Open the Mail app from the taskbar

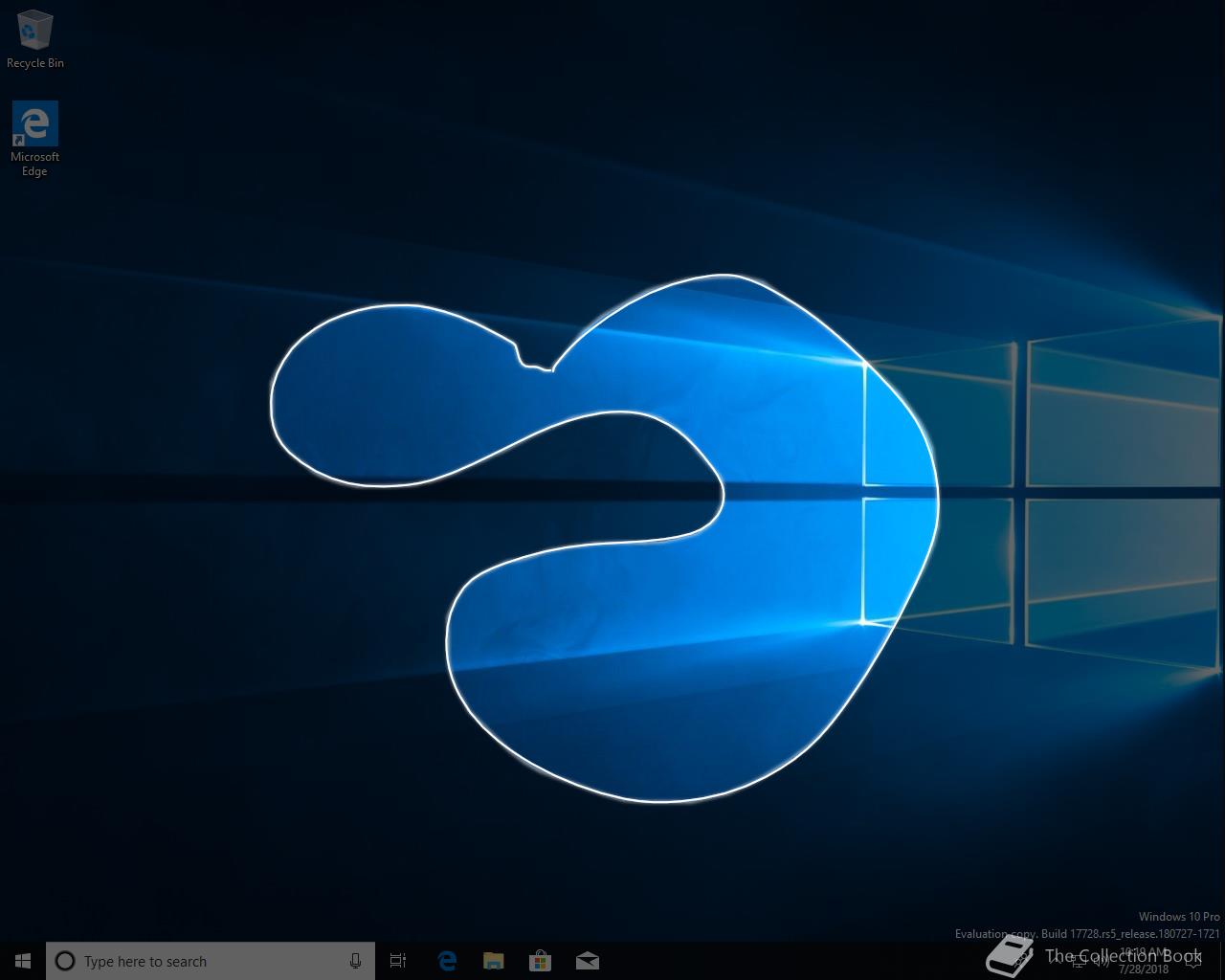(587, 961)
